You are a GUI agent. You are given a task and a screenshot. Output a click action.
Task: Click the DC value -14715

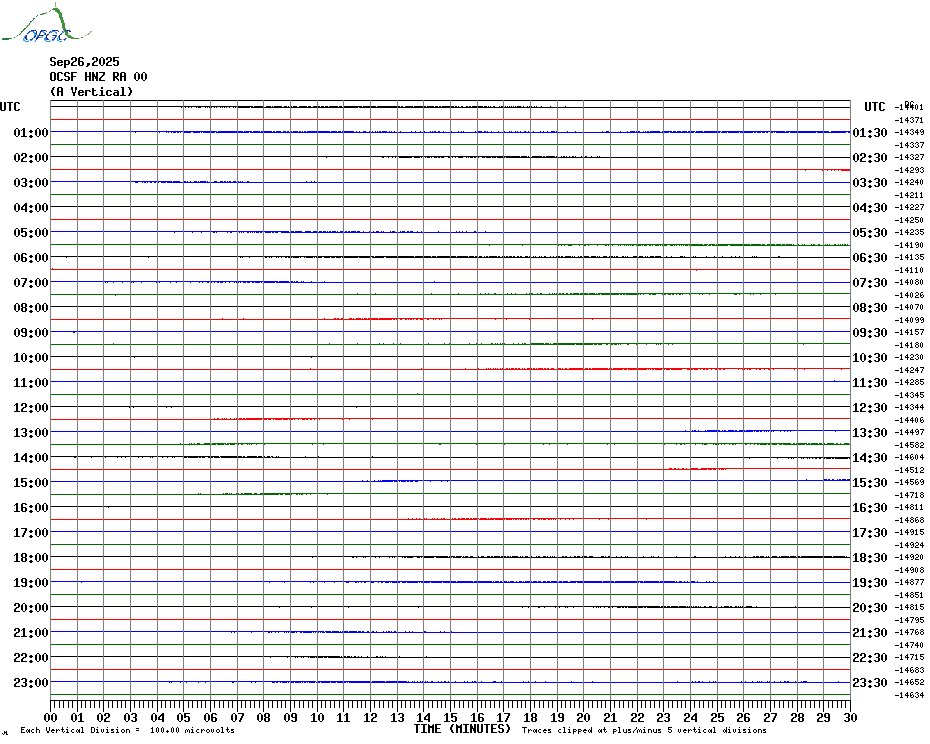pyautogui.click(x=909, y=657)
